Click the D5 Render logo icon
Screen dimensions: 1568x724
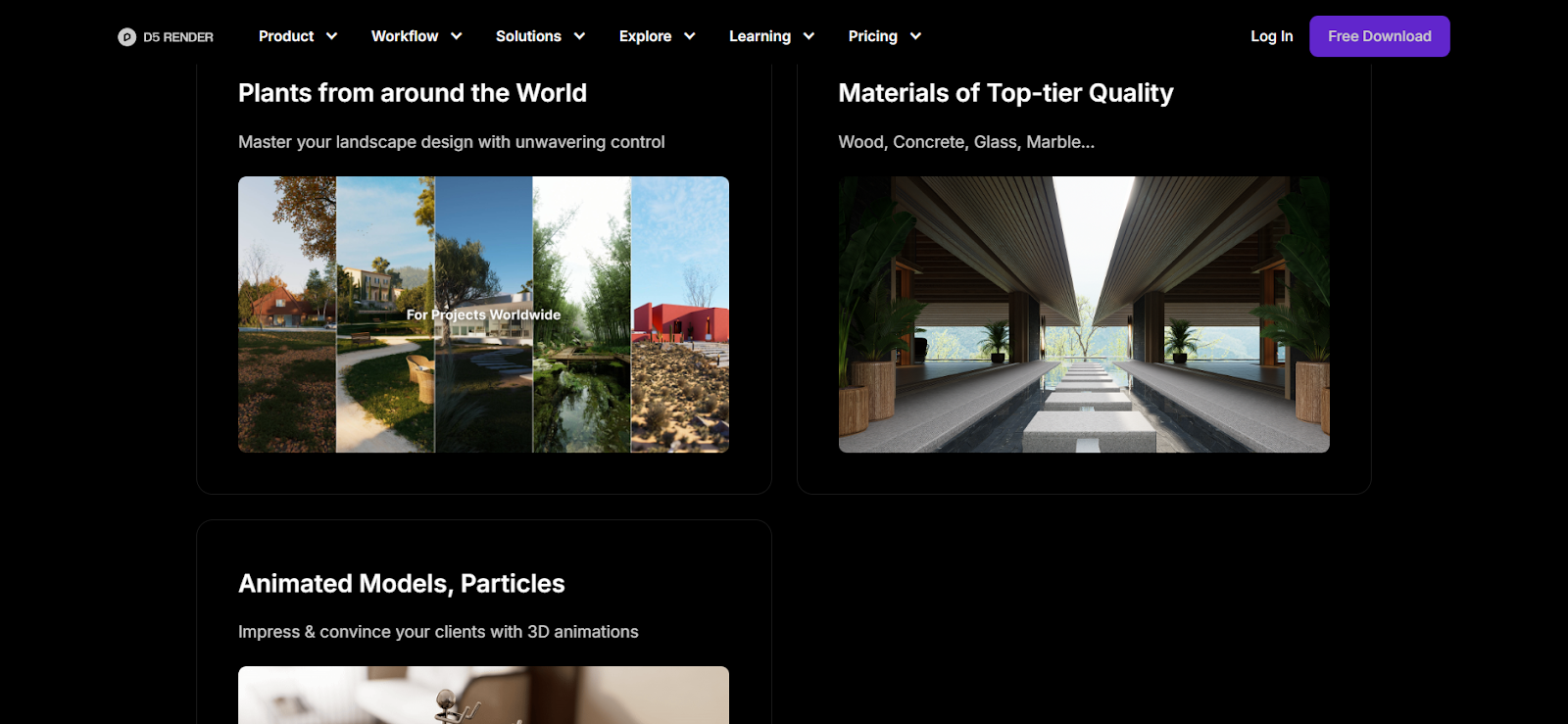click(x=126, y=37)
